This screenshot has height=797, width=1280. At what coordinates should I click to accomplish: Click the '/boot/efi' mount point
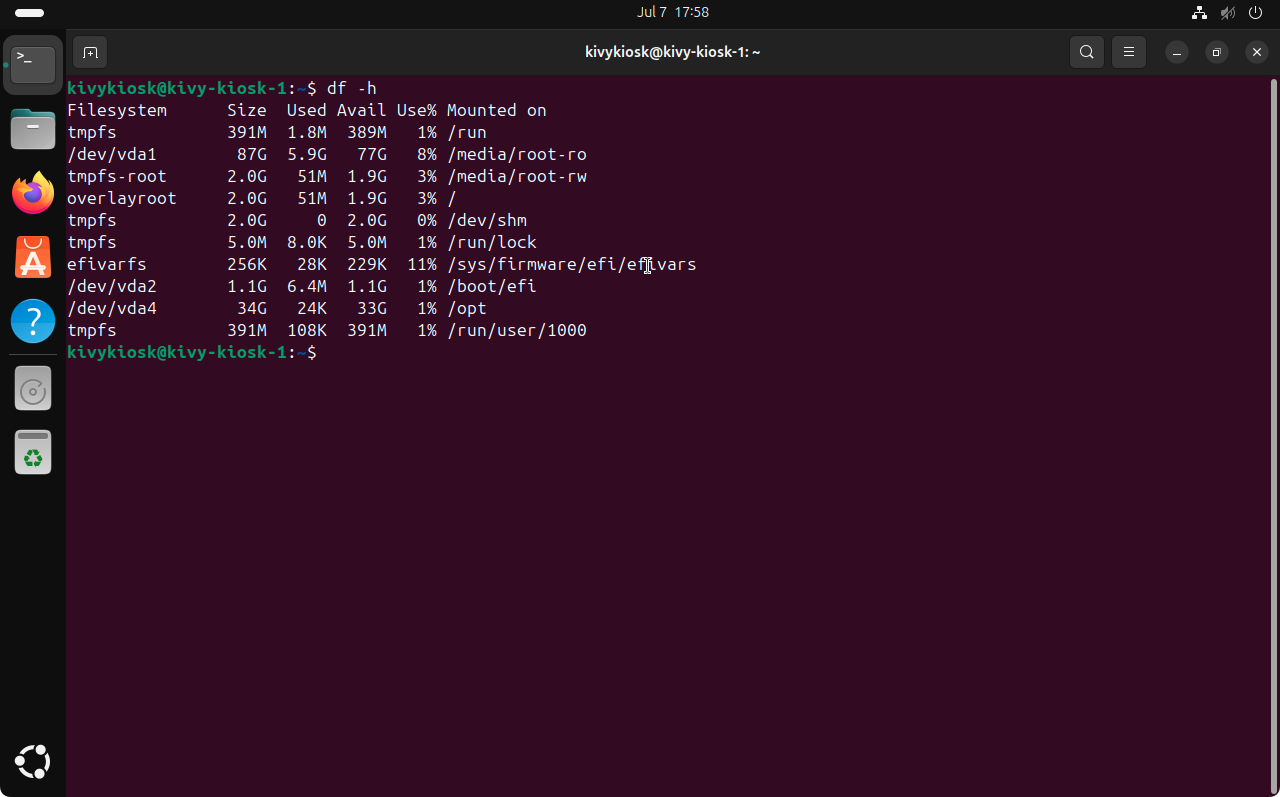492,286
